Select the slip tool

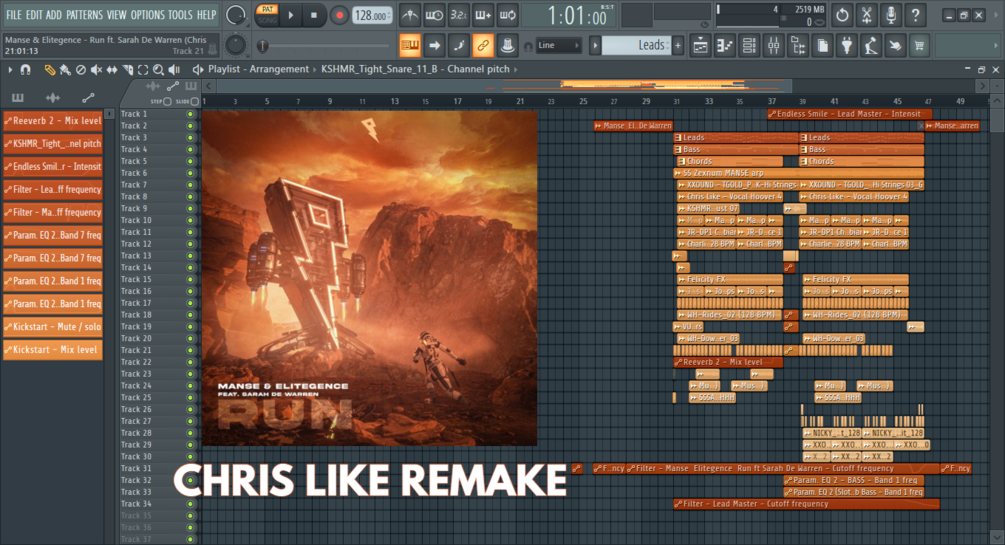pos(112,69)
